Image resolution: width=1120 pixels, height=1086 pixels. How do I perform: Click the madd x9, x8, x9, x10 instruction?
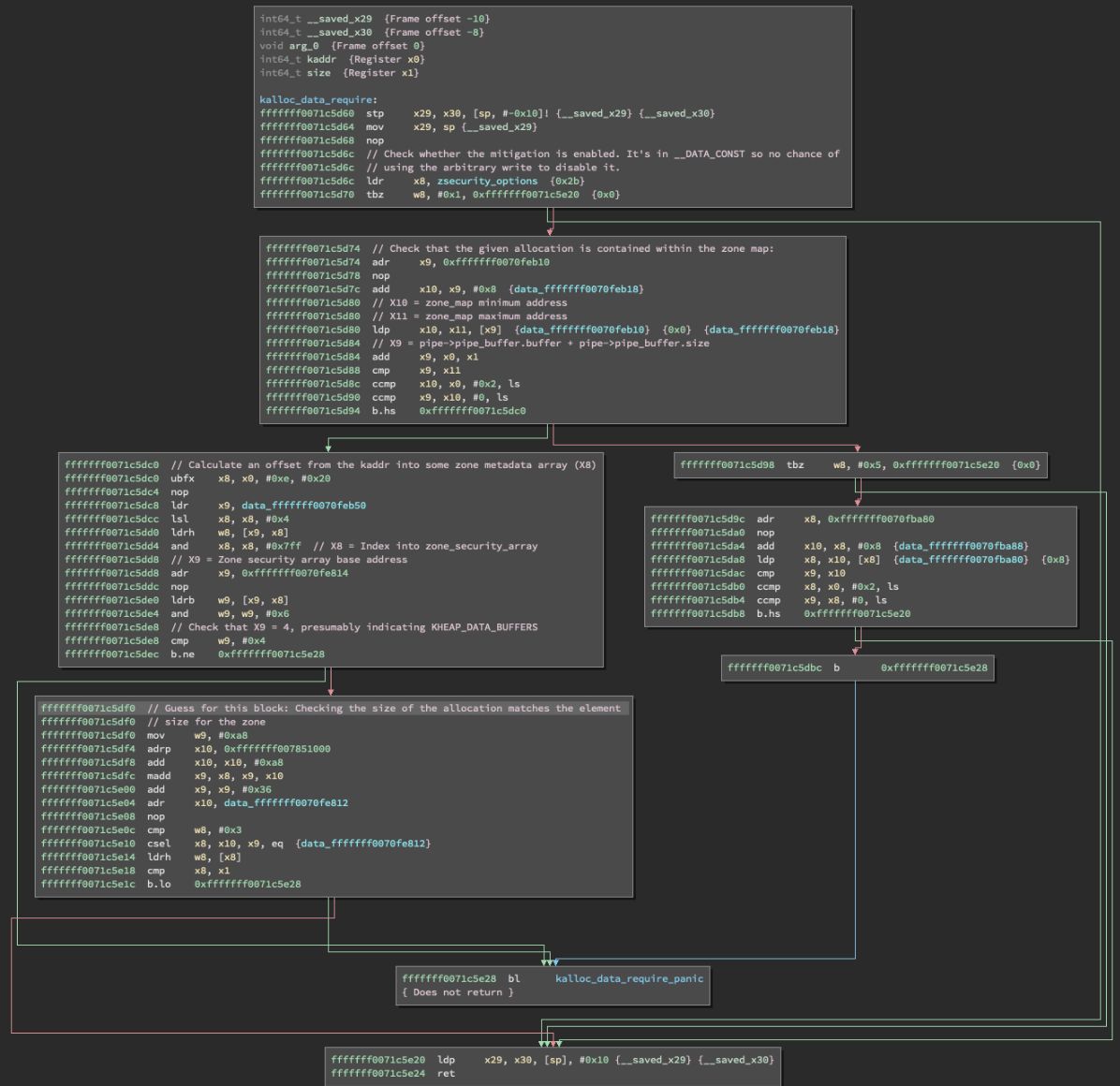(x=161, y=776)
